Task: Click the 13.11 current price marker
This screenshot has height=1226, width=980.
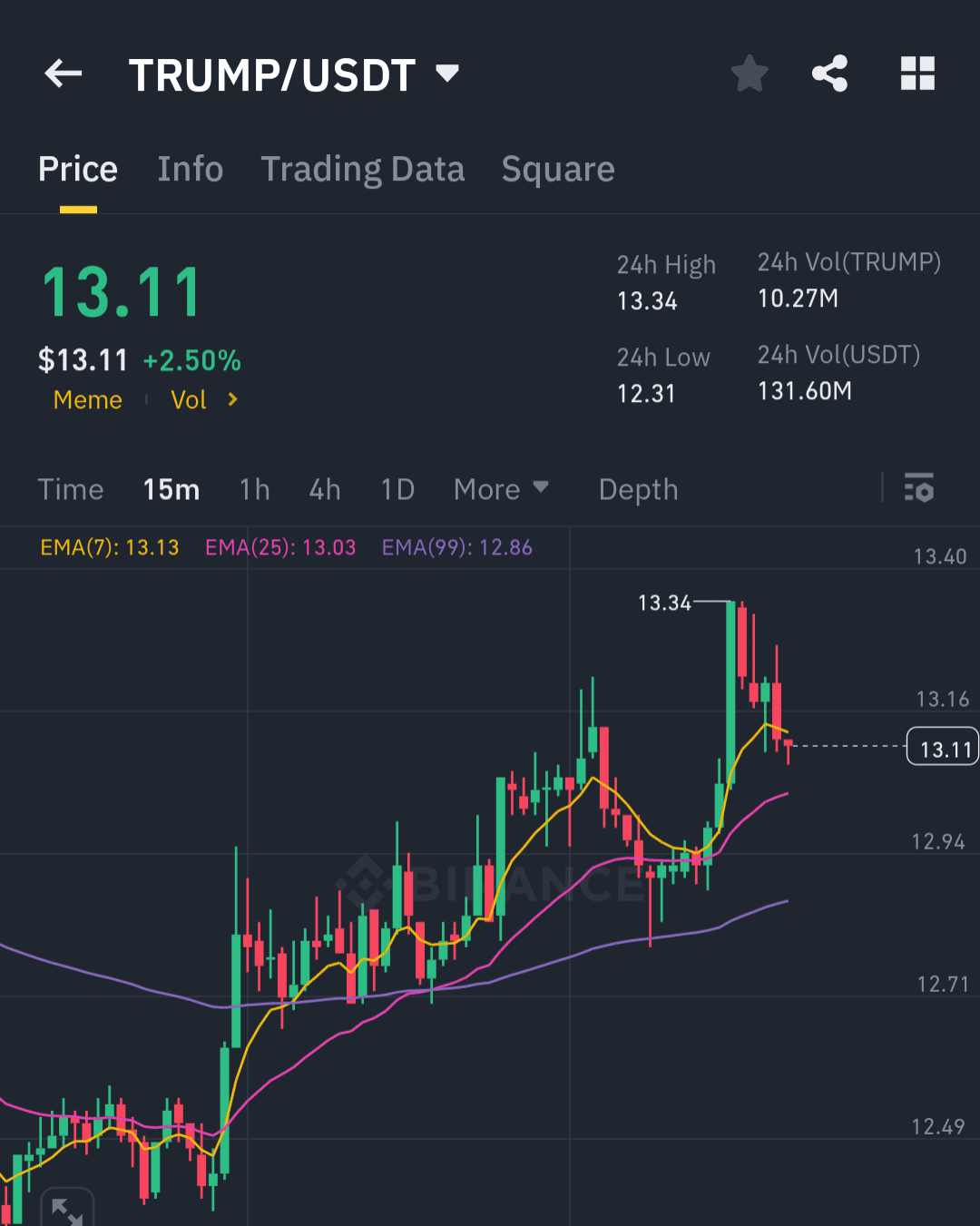Action: coord(943,748)
